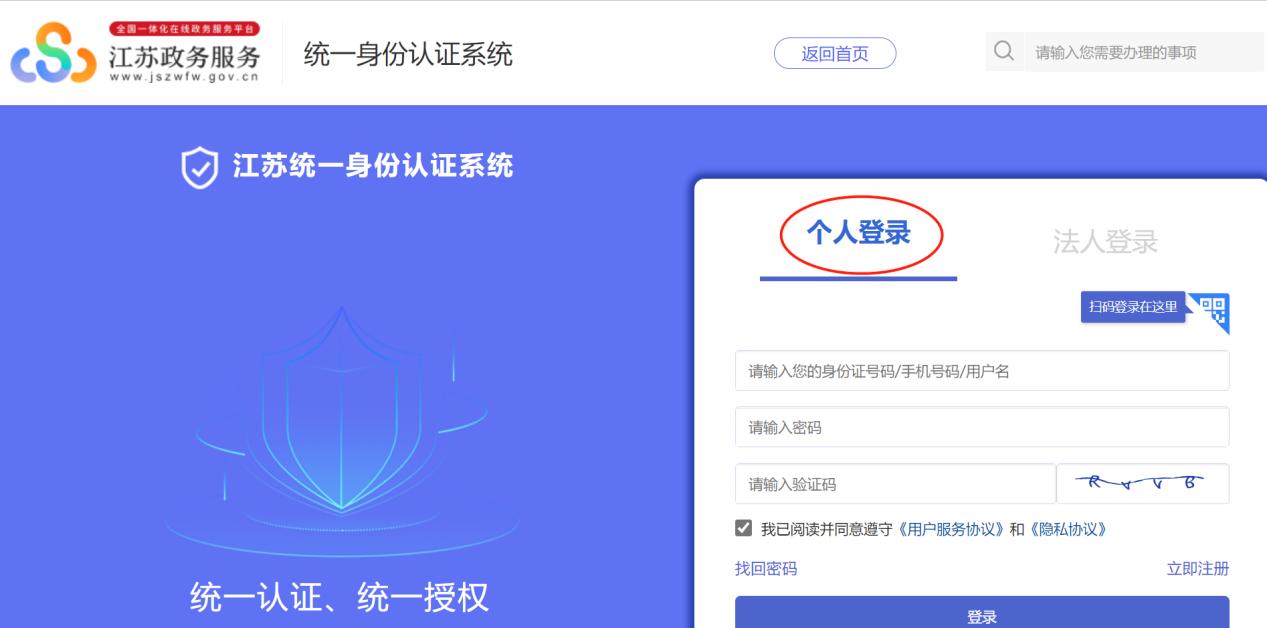This screenshot has width=1267, height=628.
Task: Focus the 请输入验证码 captcha field
Action: point(895,484)
